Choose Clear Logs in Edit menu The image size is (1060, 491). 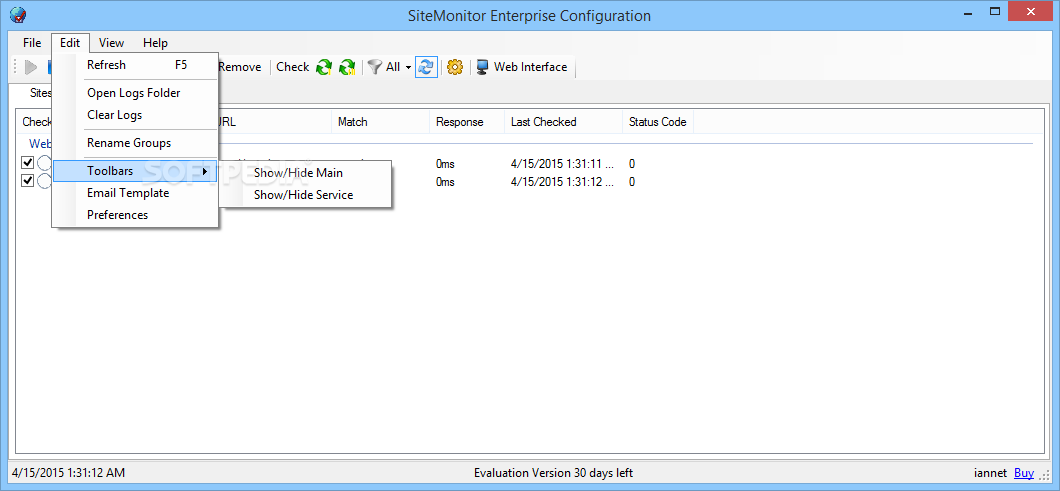(135, 115)
